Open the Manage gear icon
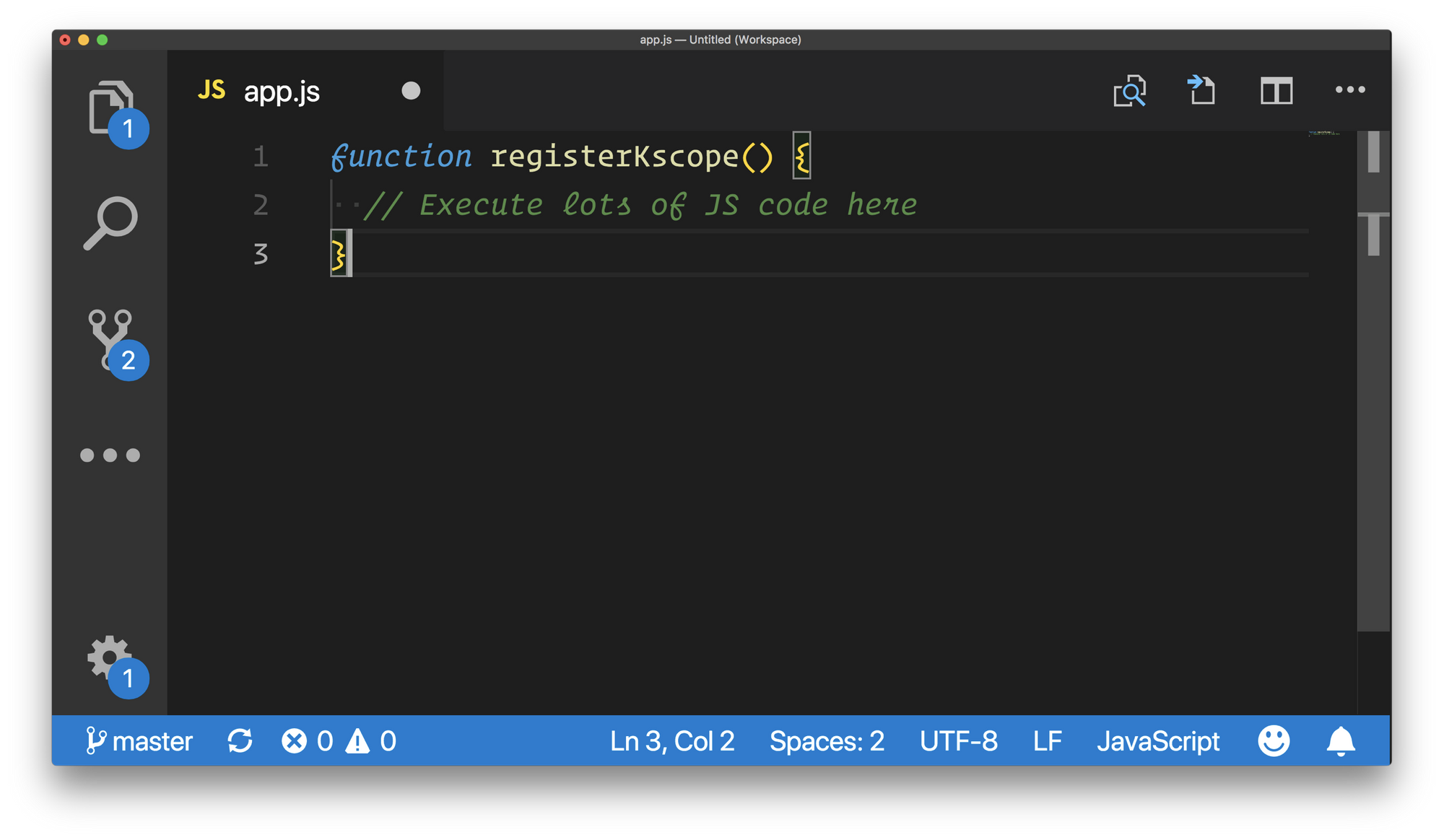 click(108, 657)
